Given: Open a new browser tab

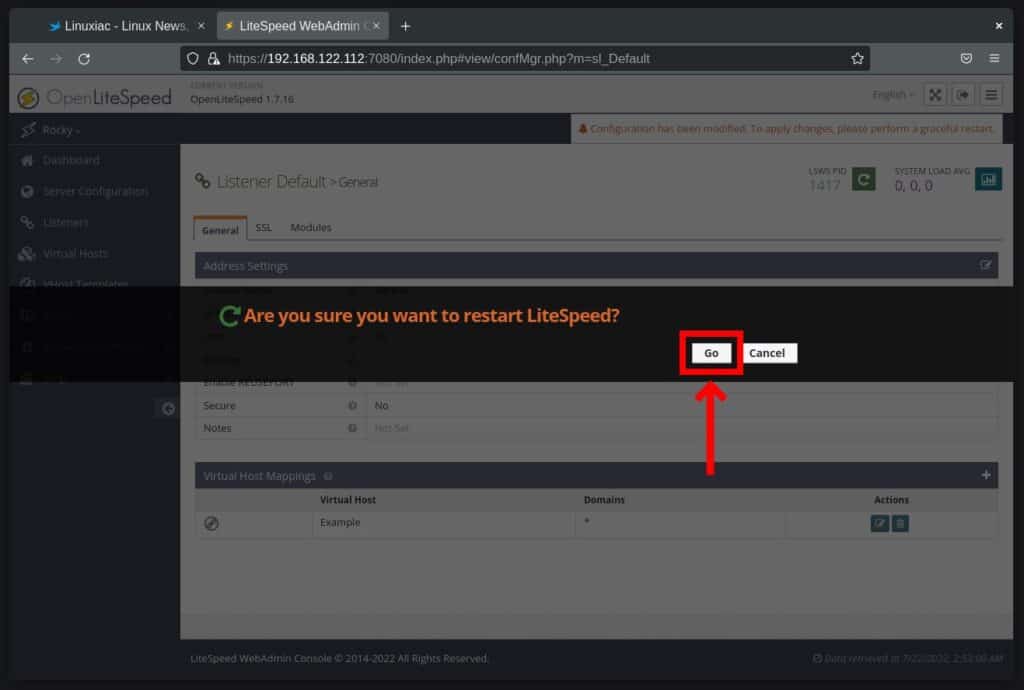Looking at the screenshot, I should (406, 26).
